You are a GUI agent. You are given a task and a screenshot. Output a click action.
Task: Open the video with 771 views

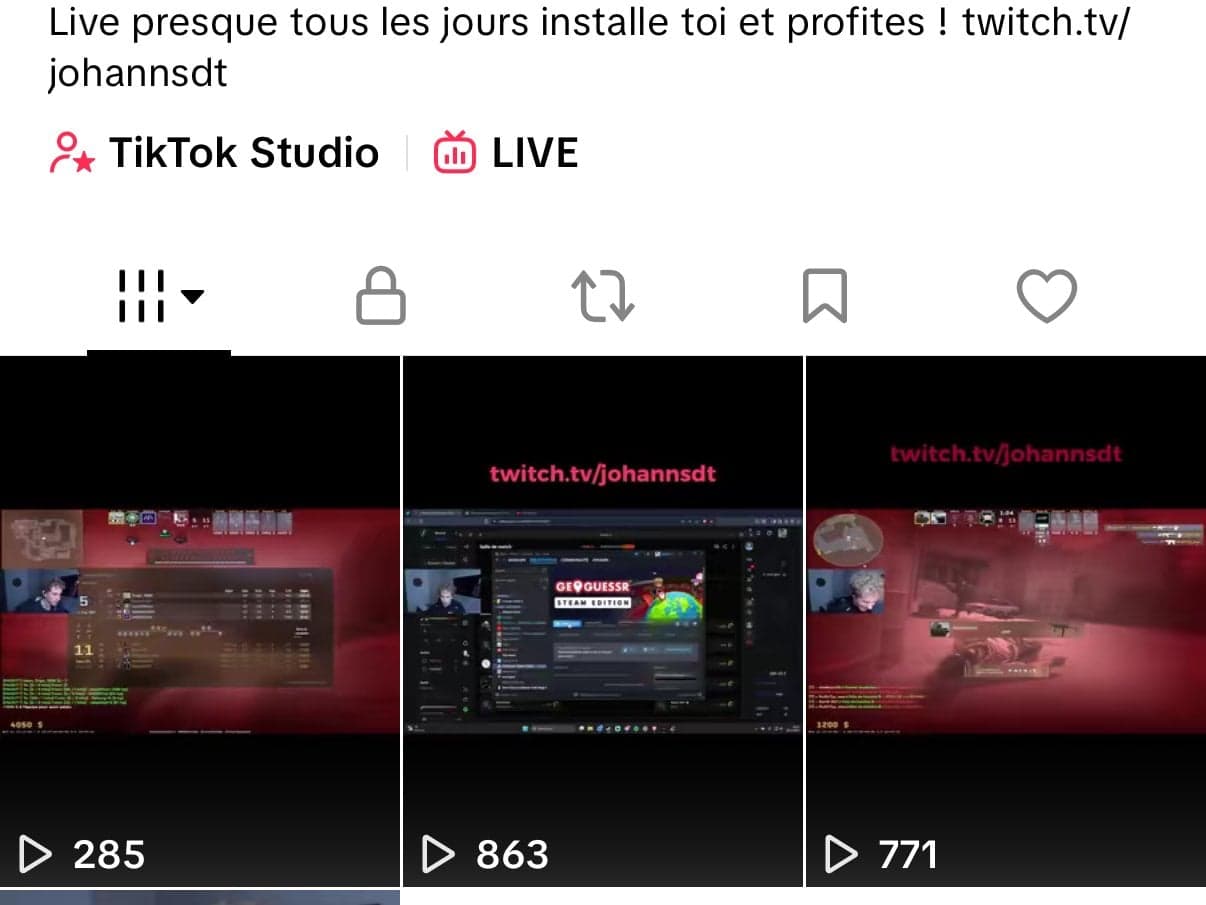coord(1006,621)
